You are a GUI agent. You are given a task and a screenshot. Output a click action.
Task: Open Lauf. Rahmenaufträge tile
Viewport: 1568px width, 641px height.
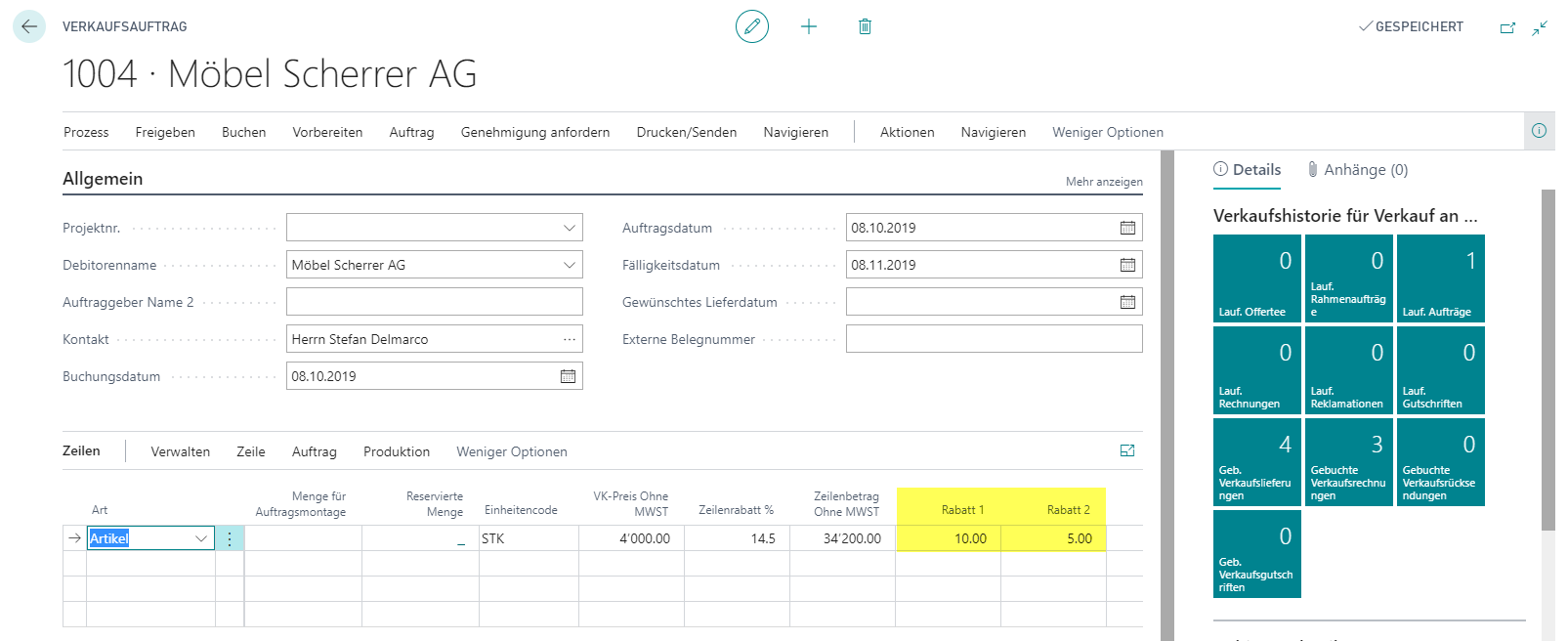1349,278
